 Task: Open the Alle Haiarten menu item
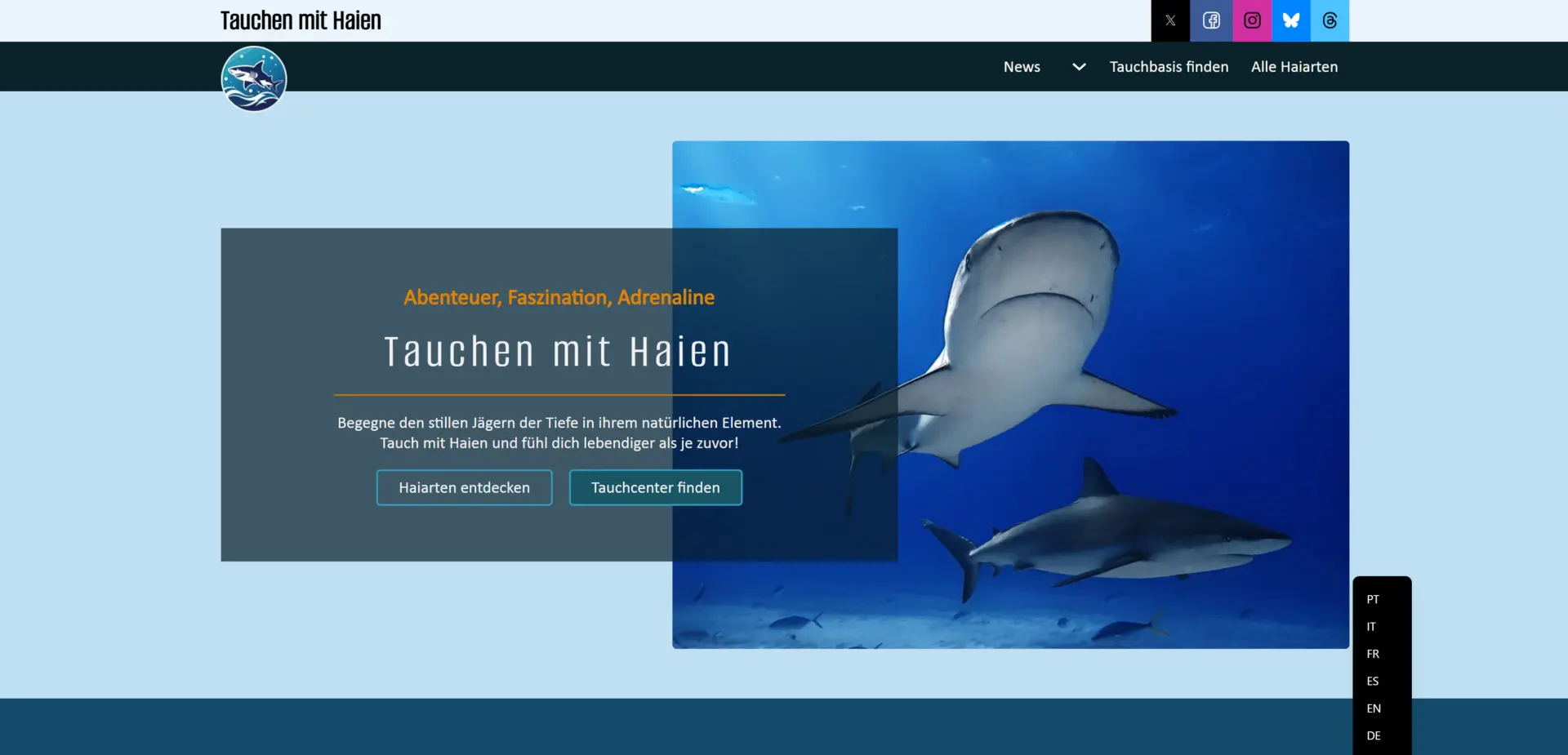click(x=1294, y=67)
